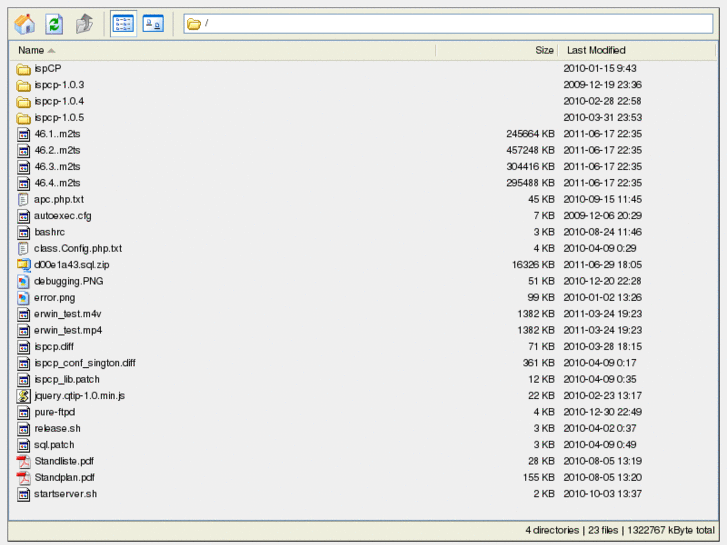Select the Standliste.pdf file icon
This screenshot has width=727, height=545.
click(x=24, y=461)
